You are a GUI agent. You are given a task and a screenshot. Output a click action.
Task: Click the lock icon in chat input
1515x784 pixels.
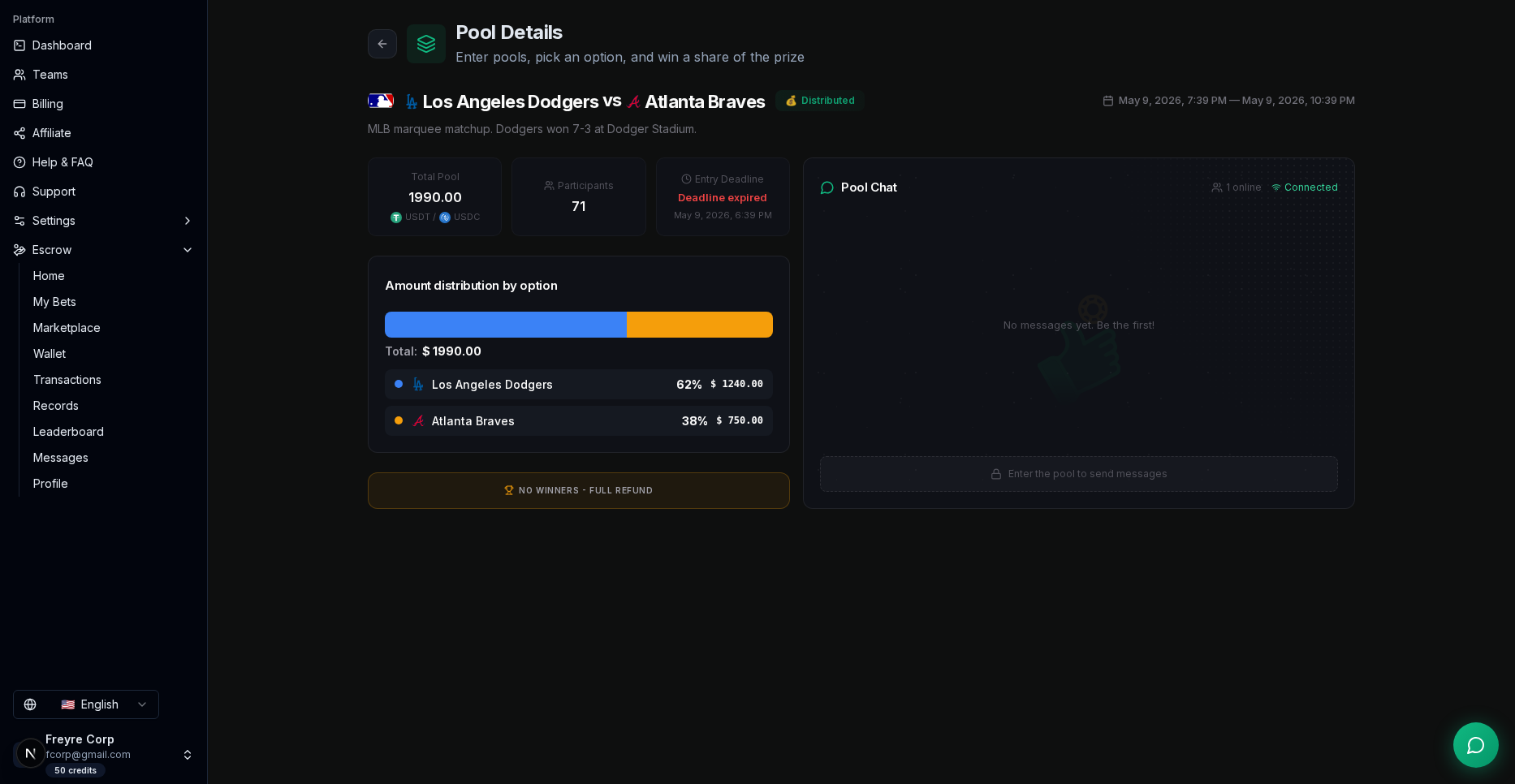(x=996, y=474)
